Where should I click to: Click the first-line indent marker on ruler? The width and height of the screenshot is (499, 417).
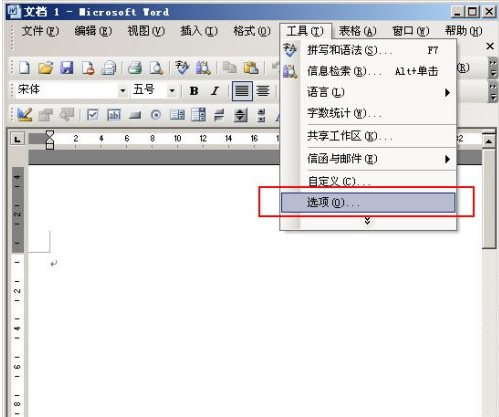click(x=50, y=135)
